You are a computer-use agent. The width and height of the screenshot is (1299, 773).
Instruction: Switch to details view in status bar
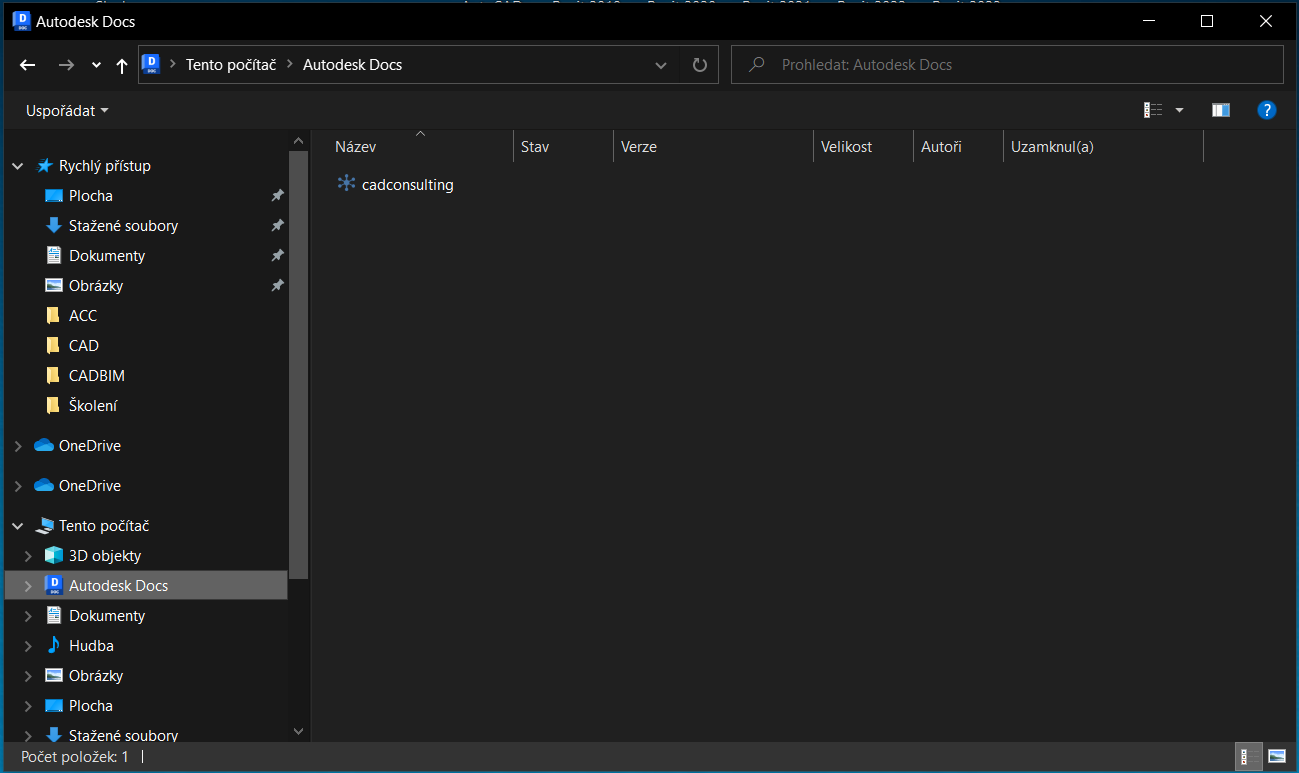(x=1249, y=757)
